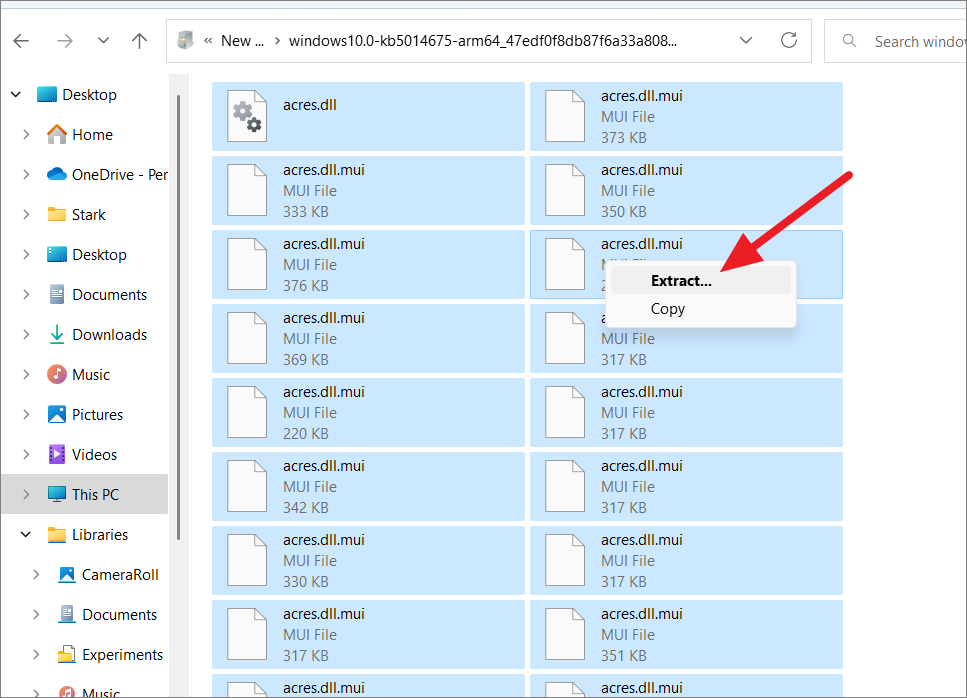
Task: Select Videos in navigation pane
Action: pyautogui.click(x=94, y=455)
